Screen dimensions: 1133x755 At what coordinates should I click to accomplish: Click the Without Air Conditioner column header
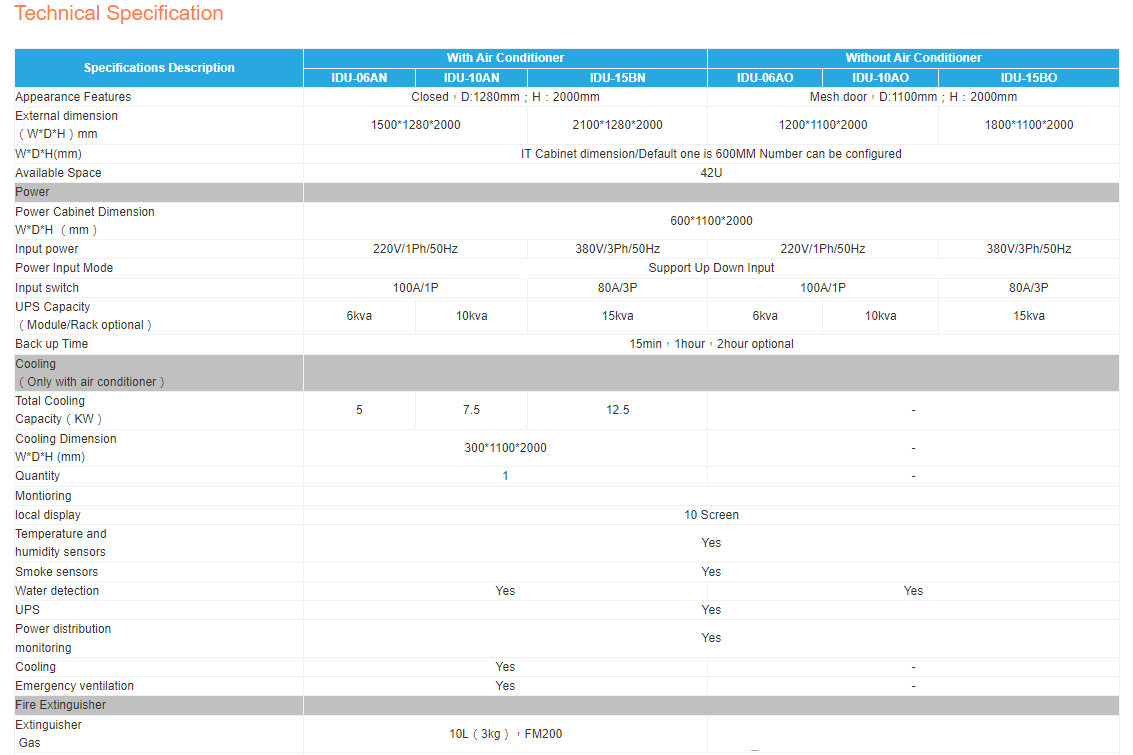tap(913, 58)
